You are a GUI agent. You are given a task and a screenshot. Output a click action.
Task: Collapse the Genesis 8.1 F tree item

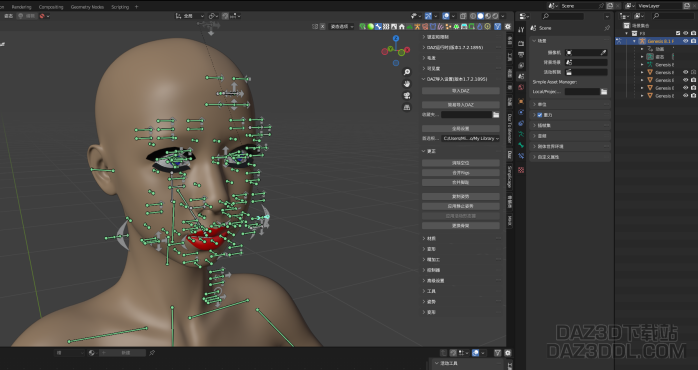click(x=635, y=41)
